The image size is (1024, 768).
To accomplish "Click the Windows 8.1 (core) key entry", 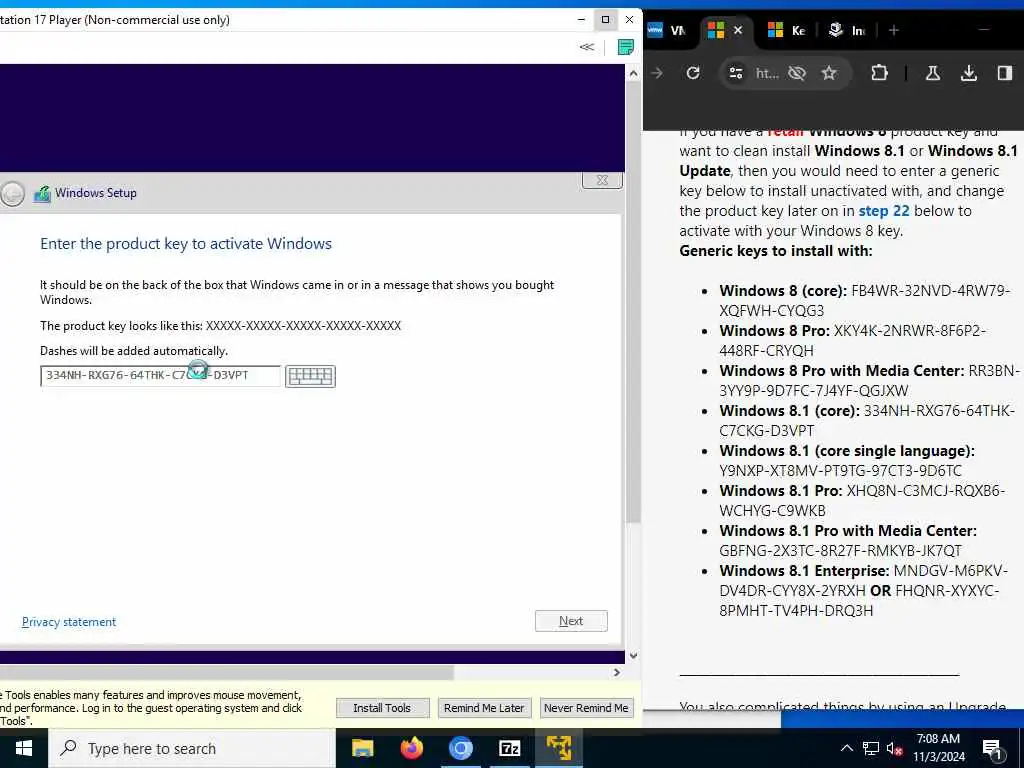I will coord(867,421).
